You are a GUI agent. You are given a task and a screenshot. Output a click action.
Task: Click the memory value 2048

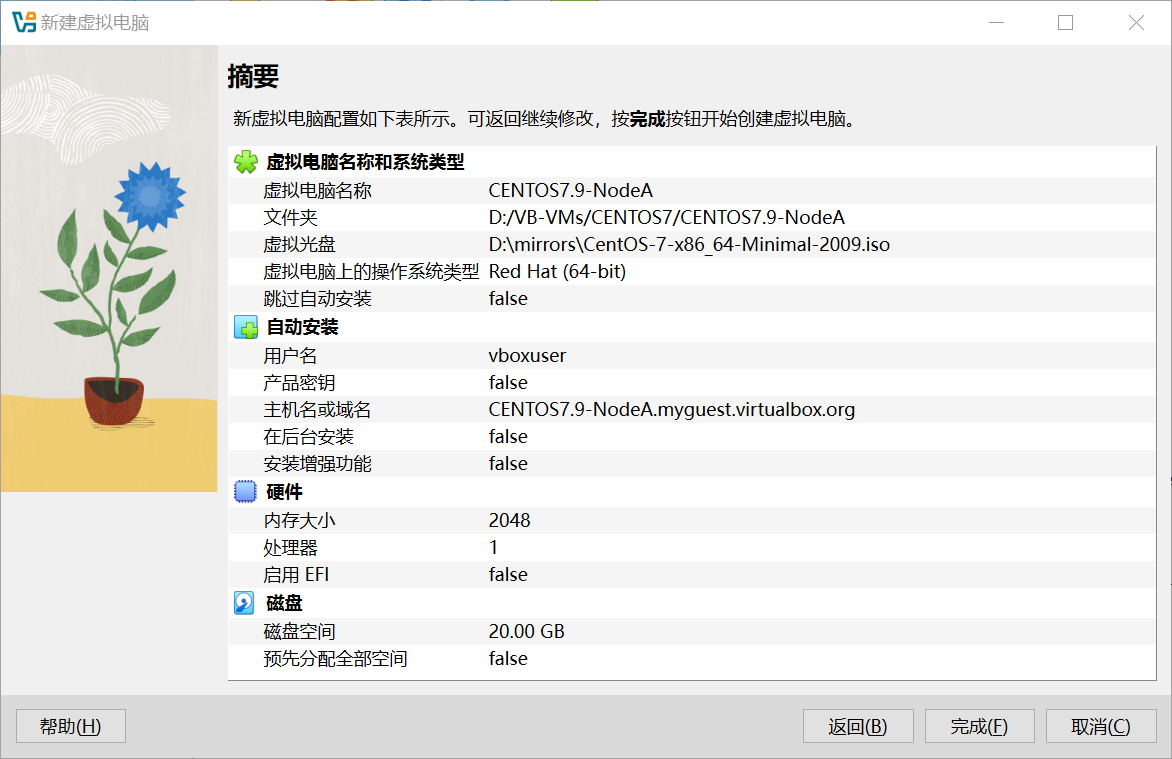coord(510,520)
